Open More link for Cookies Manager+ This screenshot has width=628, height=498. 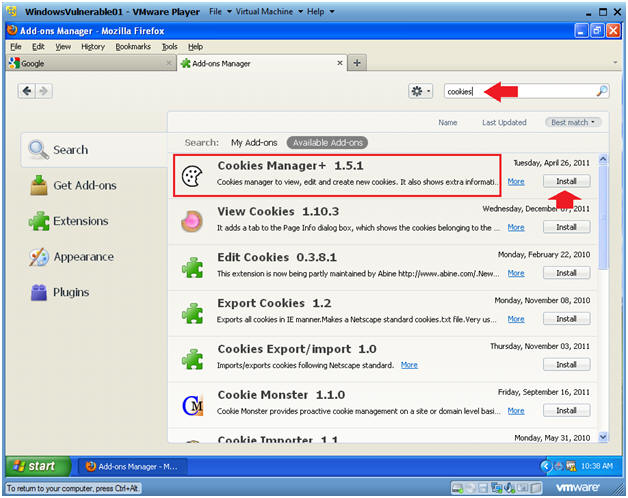[516, 181]
